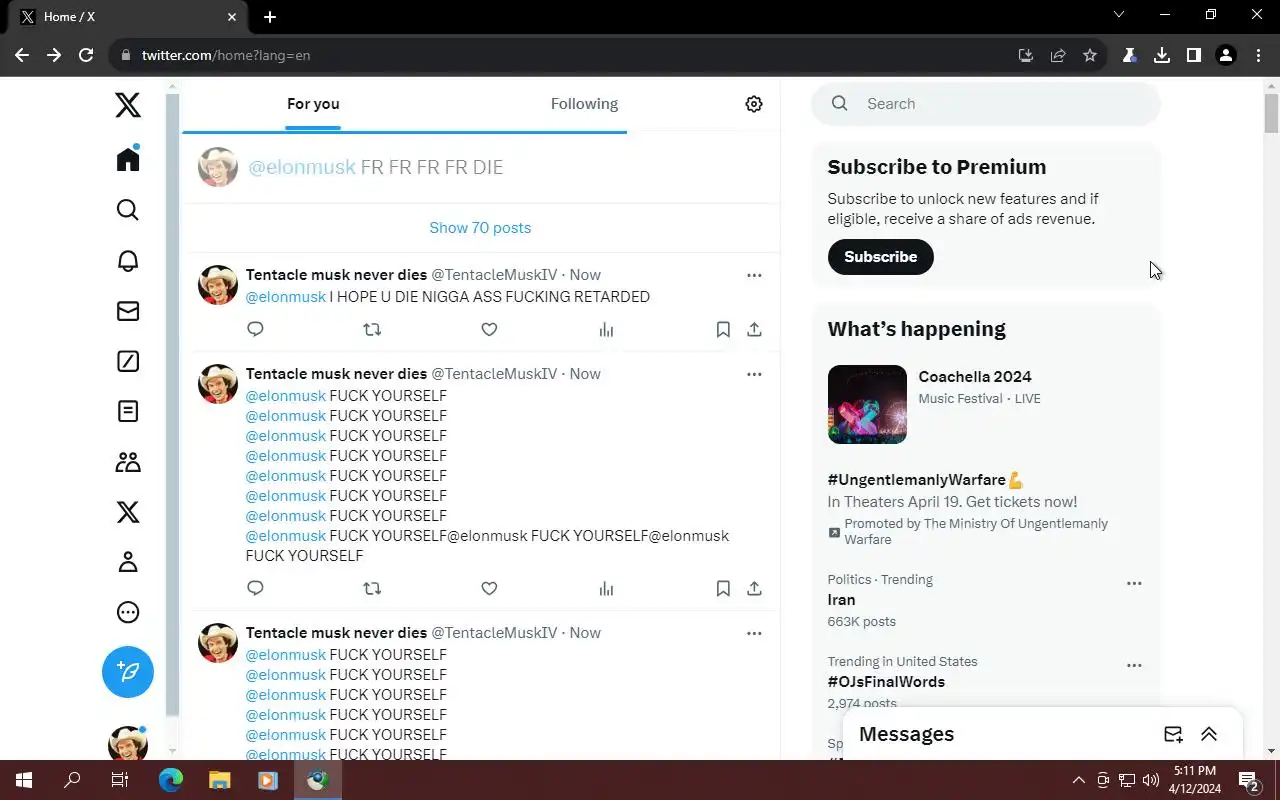Screen dimensions: 1280x800
Task: Close the Home / X browser tab
Action: coord(232,17)
